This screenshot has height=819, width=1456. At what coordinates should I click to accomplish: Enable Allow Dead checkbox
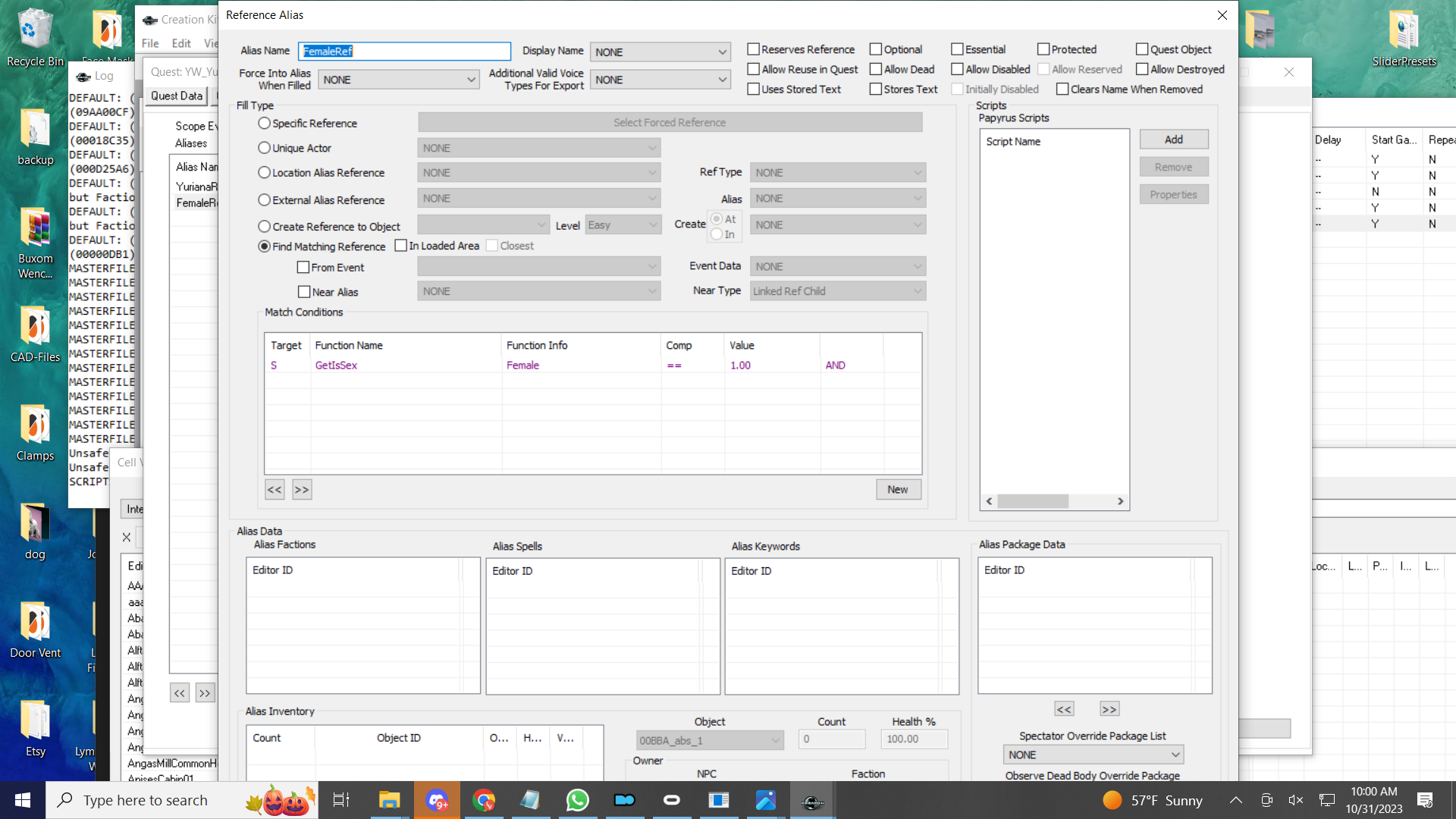pos(875,69)
